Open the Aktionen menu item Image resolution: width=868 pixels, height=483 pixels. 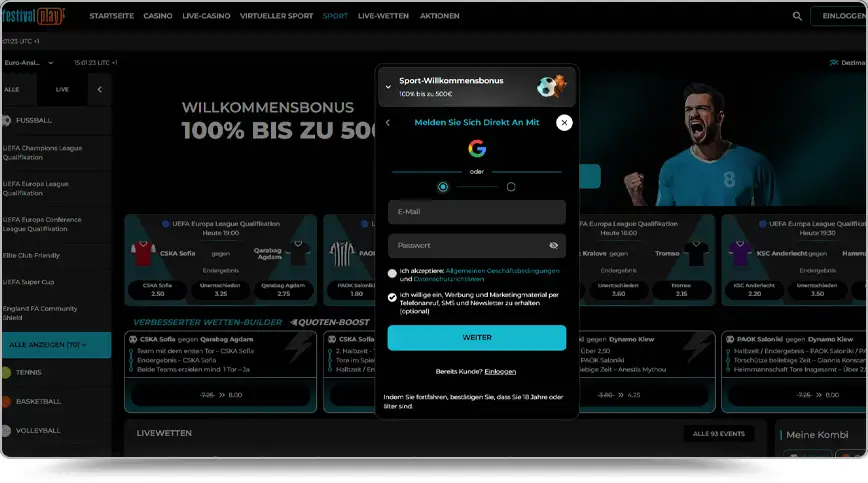(440, 16)
